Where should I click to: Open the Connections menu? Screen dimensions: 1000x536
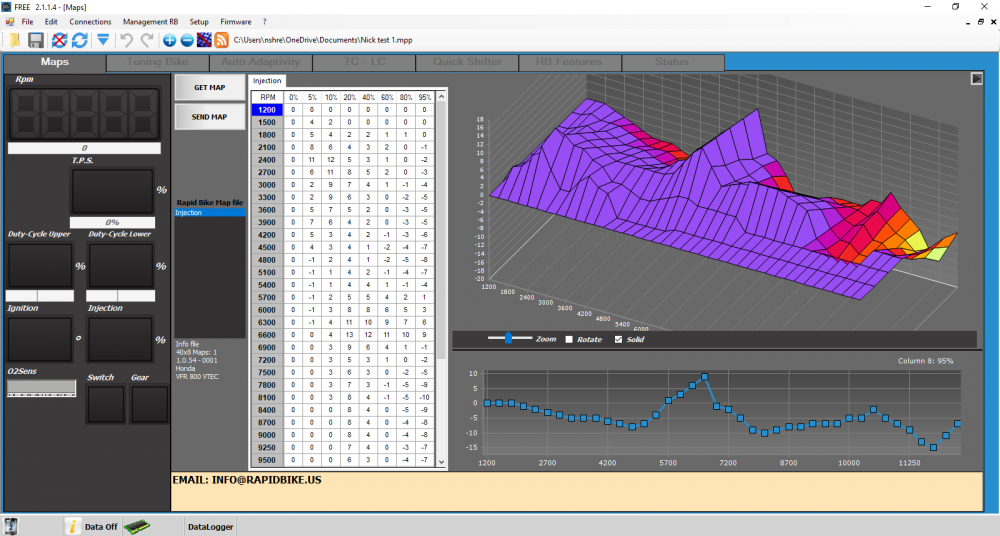pyautogui.click(x=91, y=21)
